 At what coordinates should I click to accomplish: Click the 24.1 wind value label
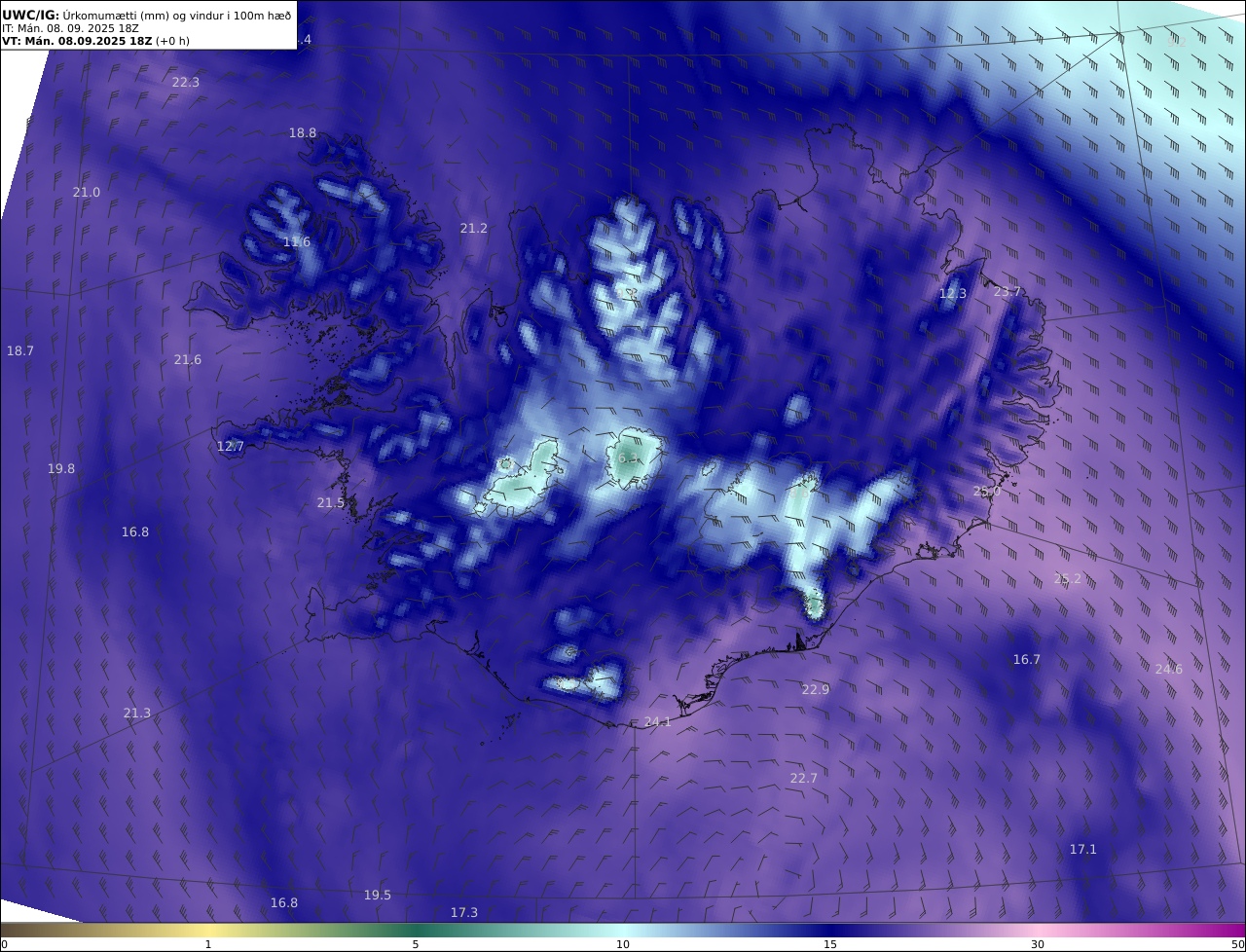tap(658, 722)
